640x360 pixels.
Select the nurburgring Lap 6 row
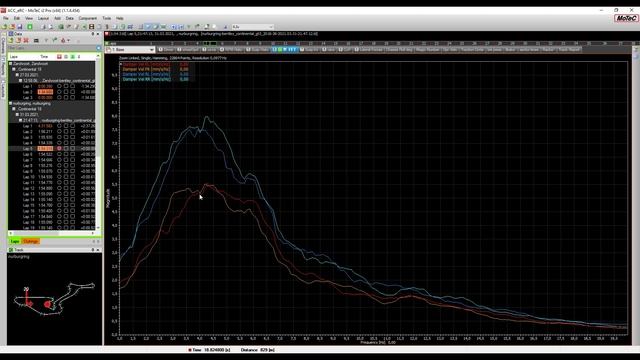tap(51, 154)
